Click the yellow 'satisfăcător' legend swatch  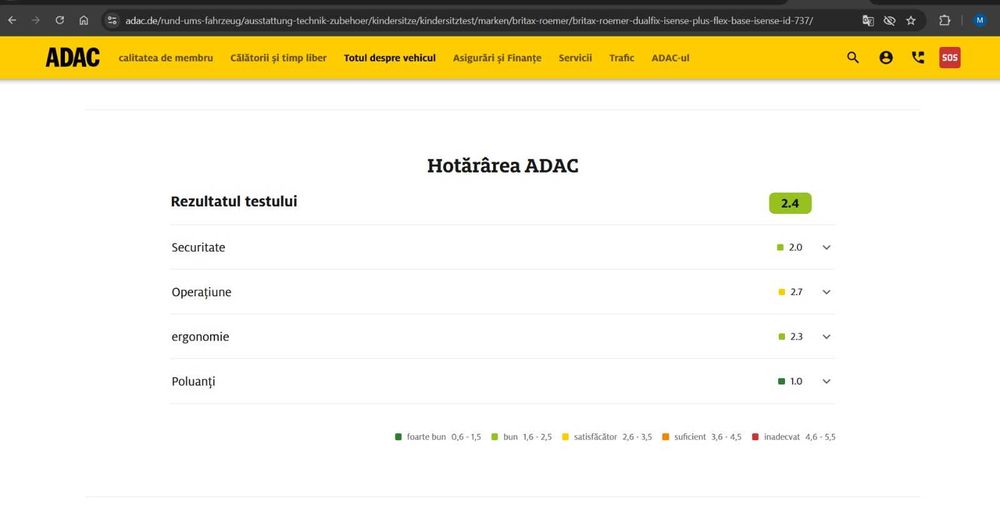click(565, 437)
